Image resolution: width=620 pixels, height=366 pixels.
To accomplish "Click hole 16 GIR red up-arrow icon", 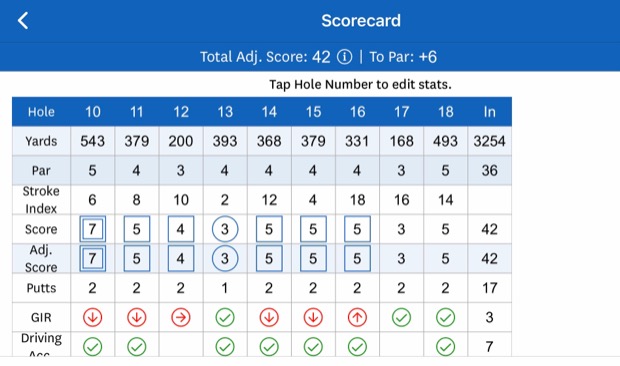I will 357,317.
